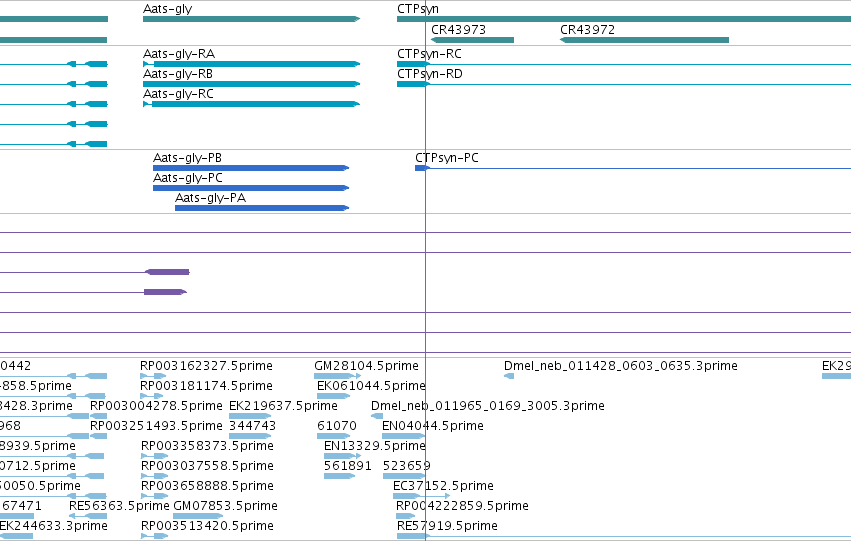Click the RP003004278.5prime EST label

coord(156,406)
